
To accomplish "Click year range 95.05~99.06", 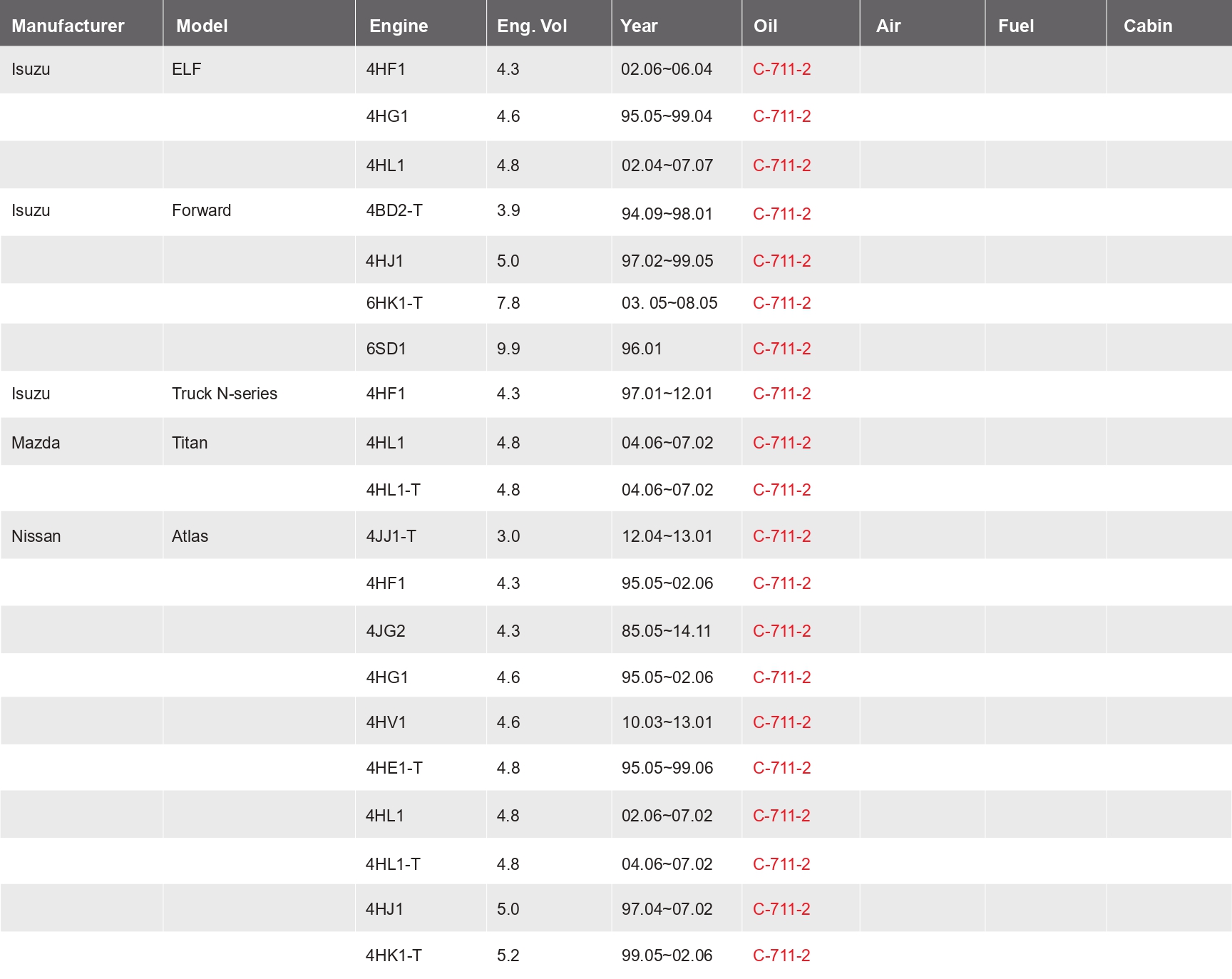I will point(667,768).
